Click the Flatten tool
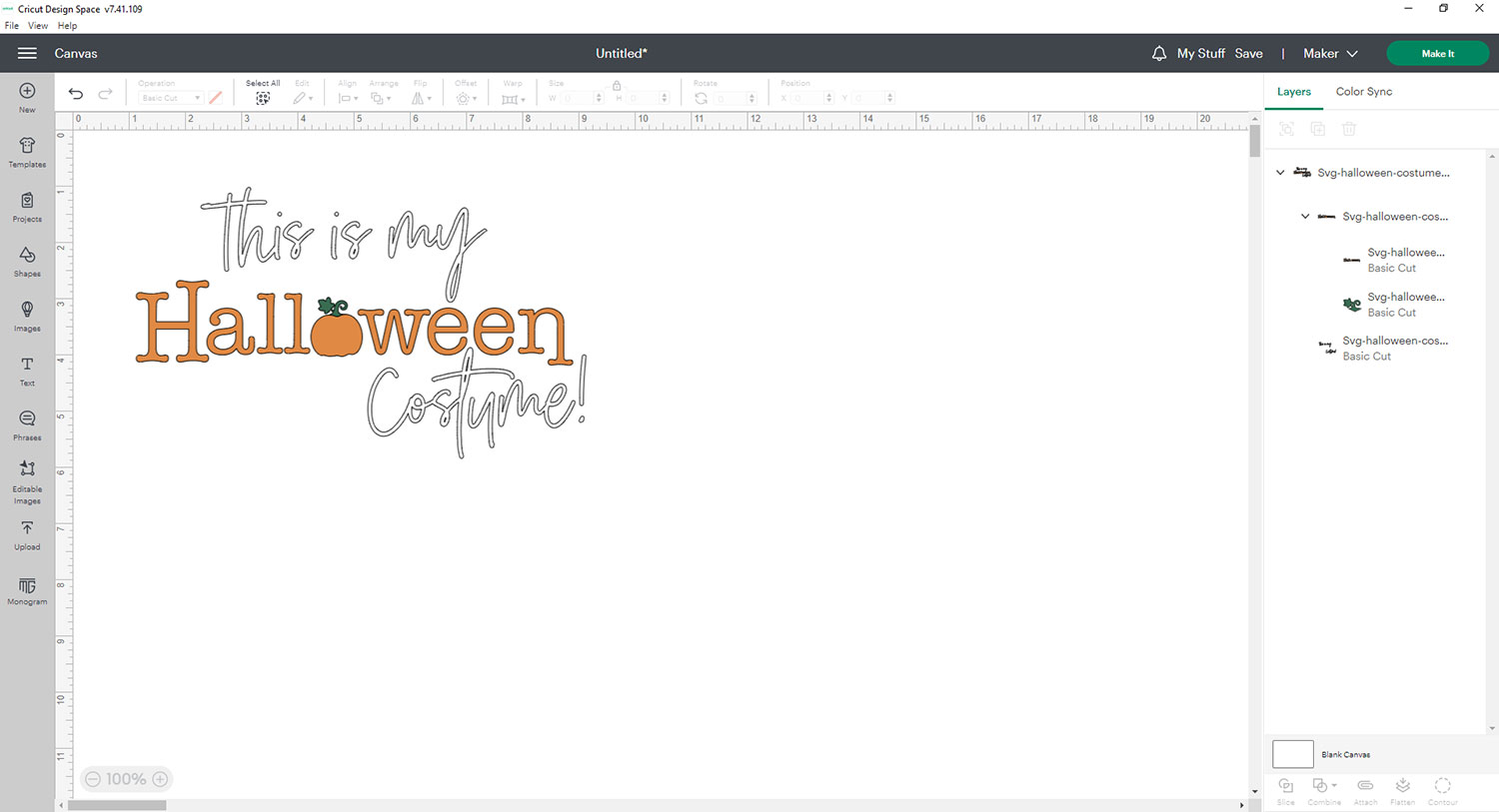 pos(1403,791)
